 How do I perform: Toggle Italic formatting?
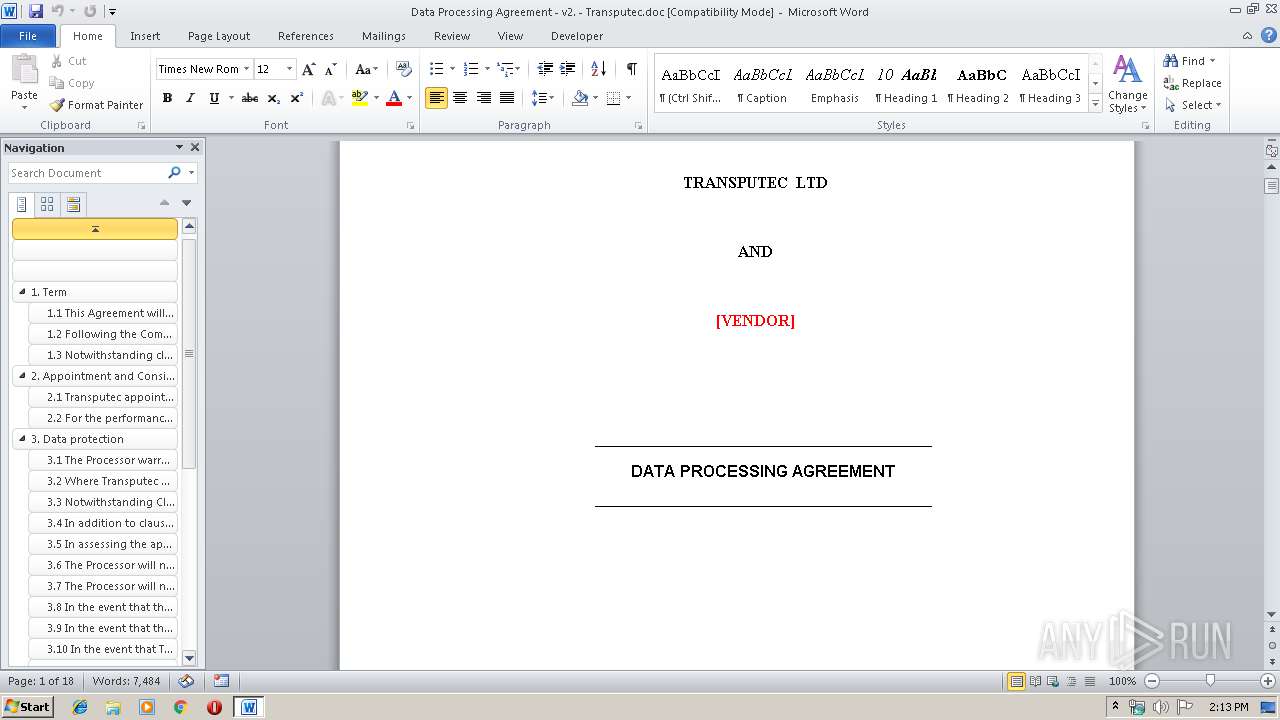tap(190, 98)
